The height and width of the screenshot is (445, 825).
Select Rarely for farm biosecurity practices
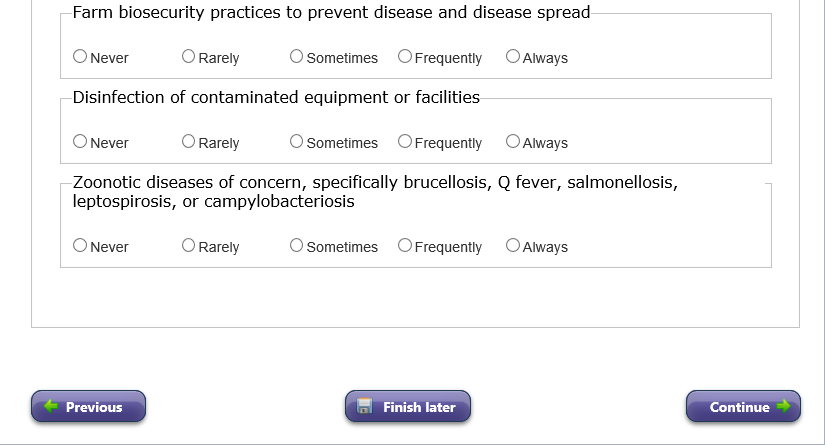pos(188,57)
